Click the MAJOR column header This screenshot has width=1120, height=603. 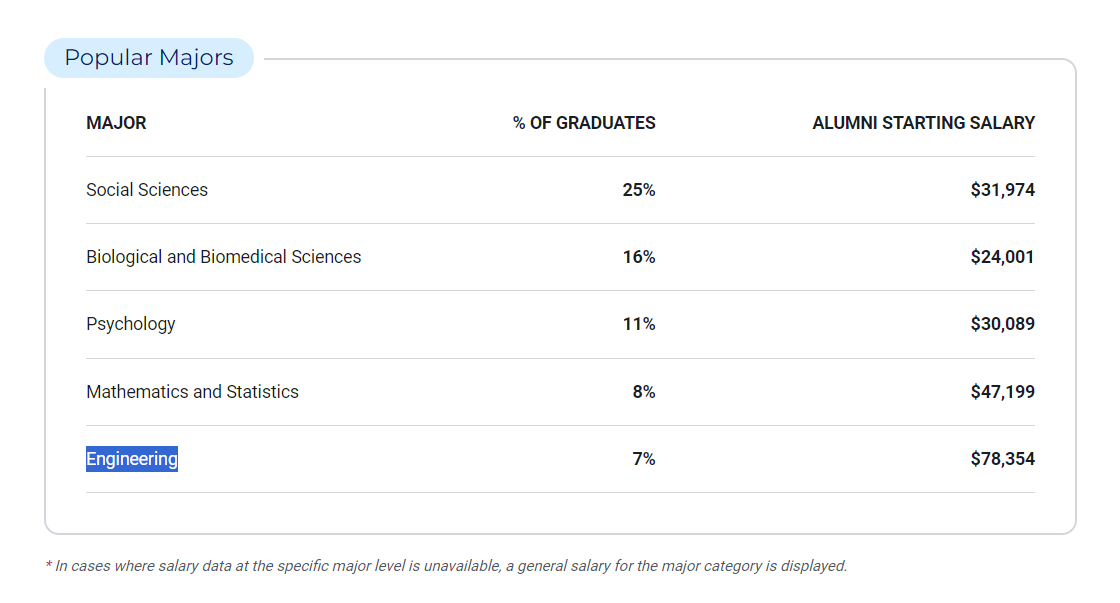116,123
